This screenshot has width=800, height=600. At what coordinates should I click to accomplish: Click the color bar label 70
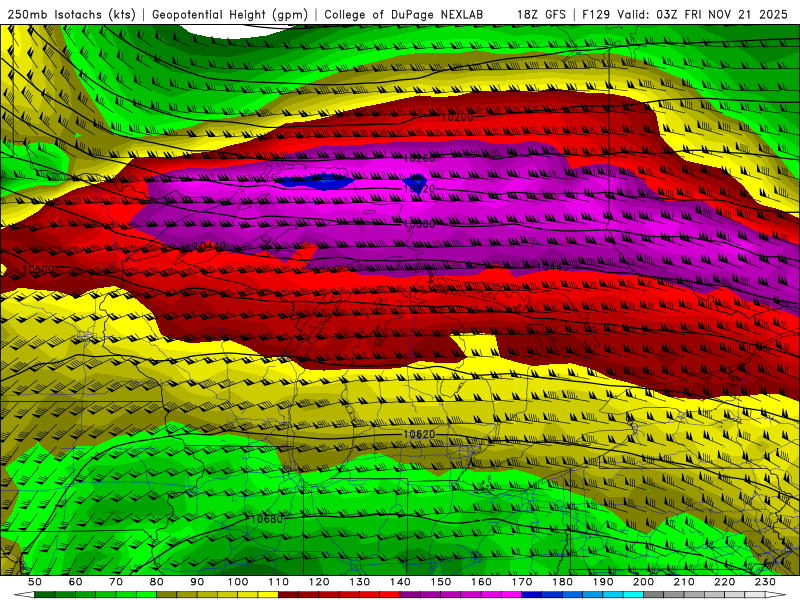116,582
